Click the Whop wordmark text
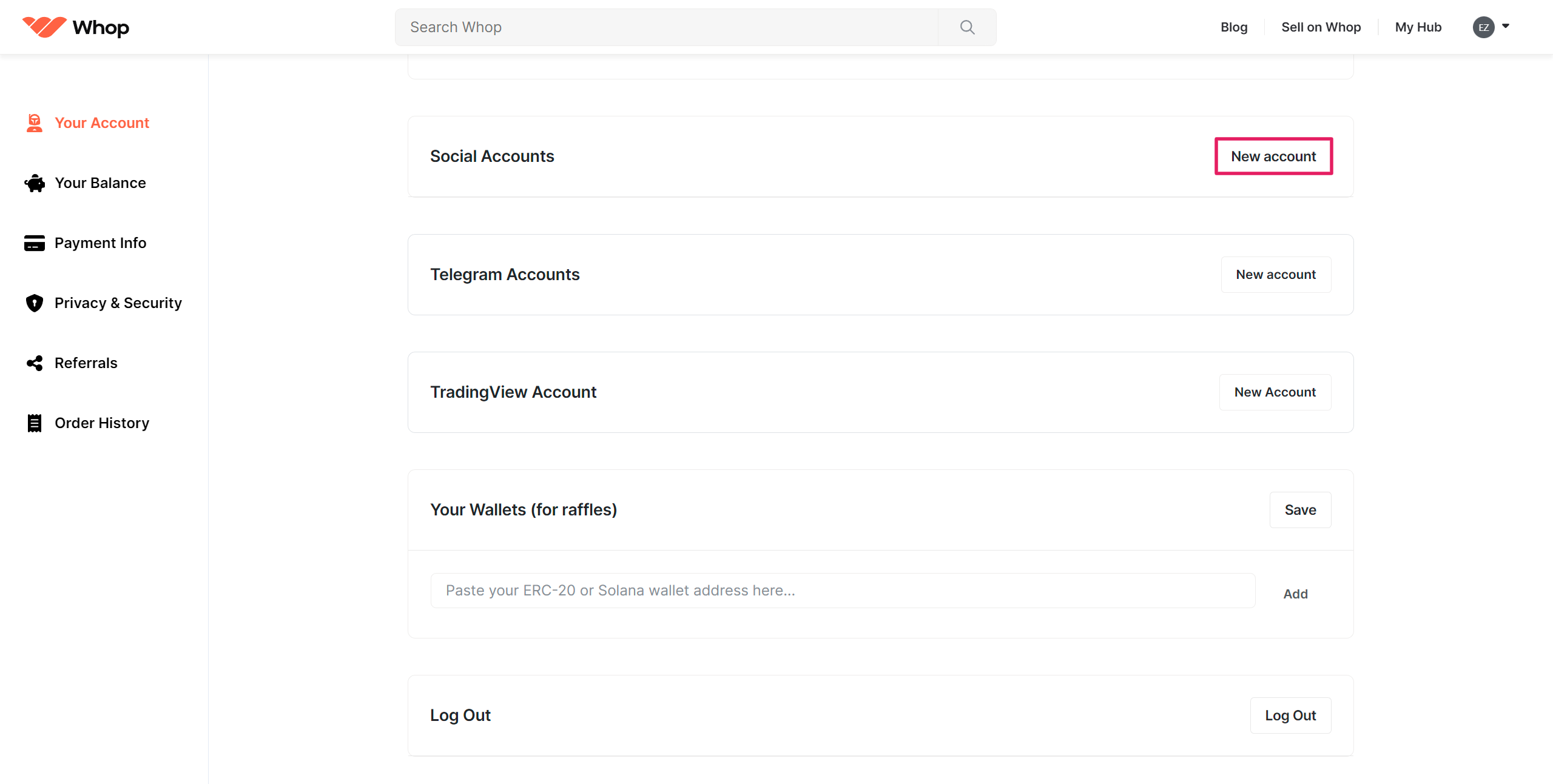 click(x=101, y=28)
